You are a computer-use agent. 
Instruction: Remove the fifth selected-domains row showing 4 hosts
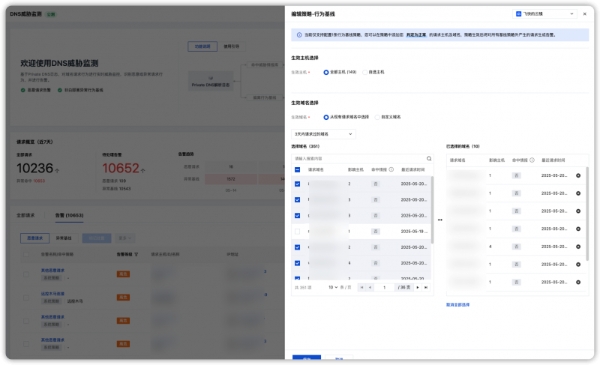point(578,247)
